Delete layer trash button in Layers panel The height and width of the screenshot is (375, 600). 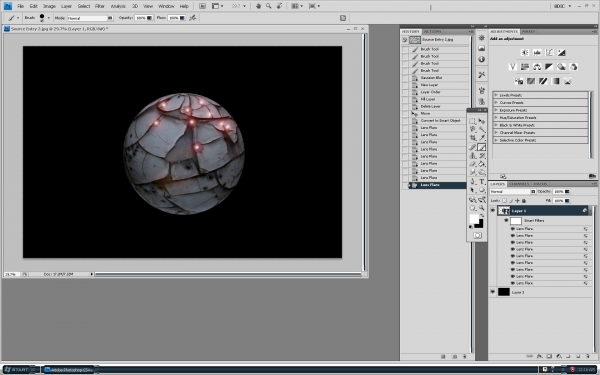click(x=588, y=356)
